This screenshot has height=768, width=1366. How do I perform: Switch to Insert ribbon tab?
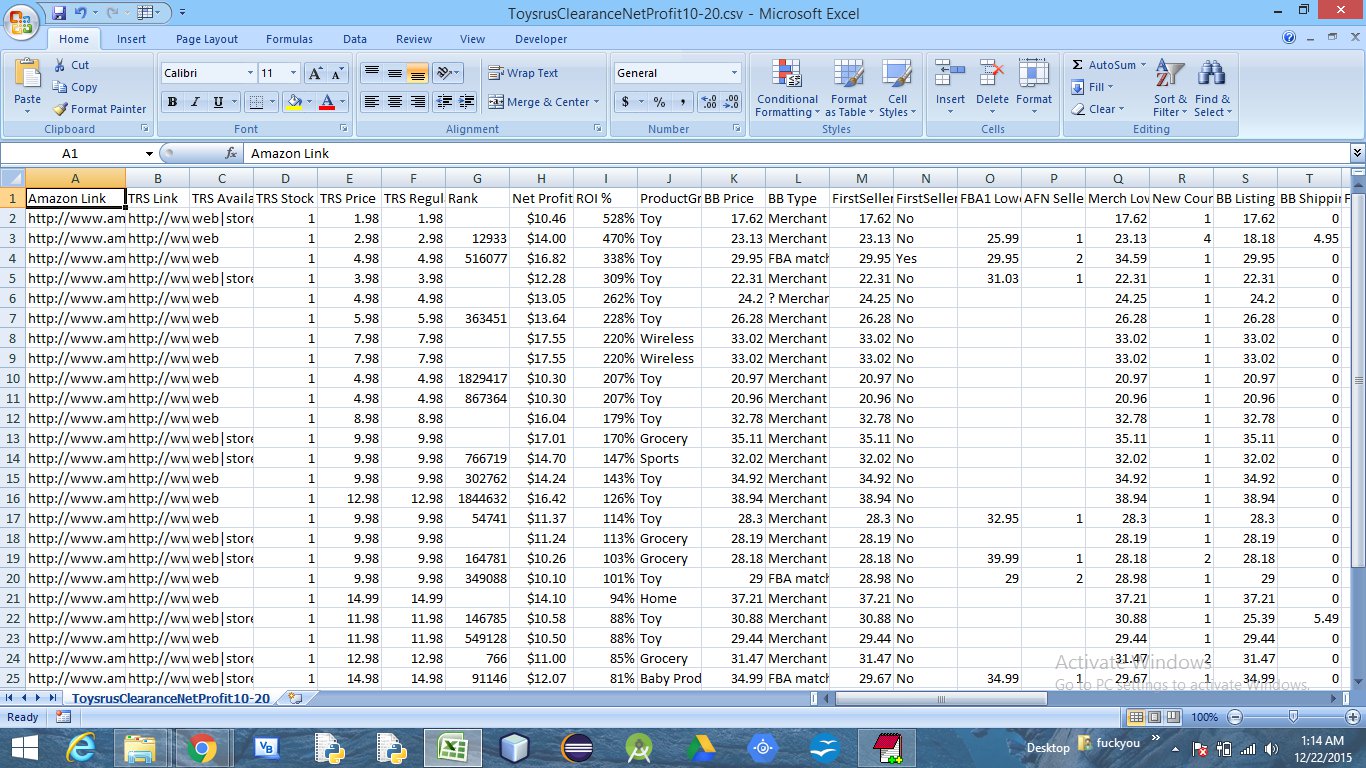point(131,39)
